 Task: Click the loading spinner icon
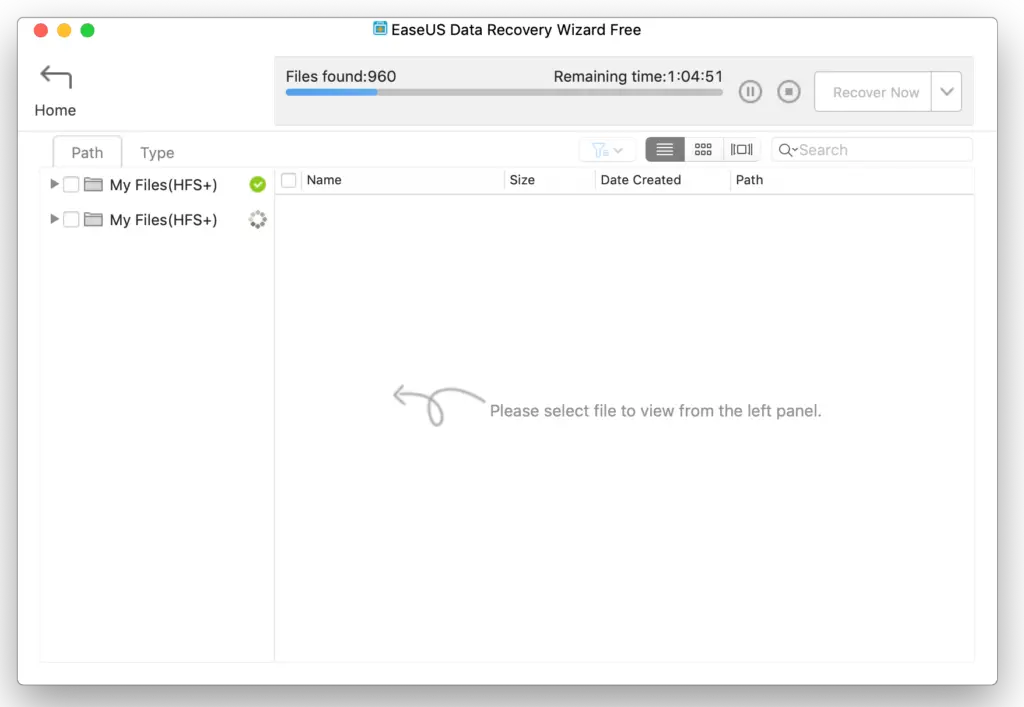[258, 219]
